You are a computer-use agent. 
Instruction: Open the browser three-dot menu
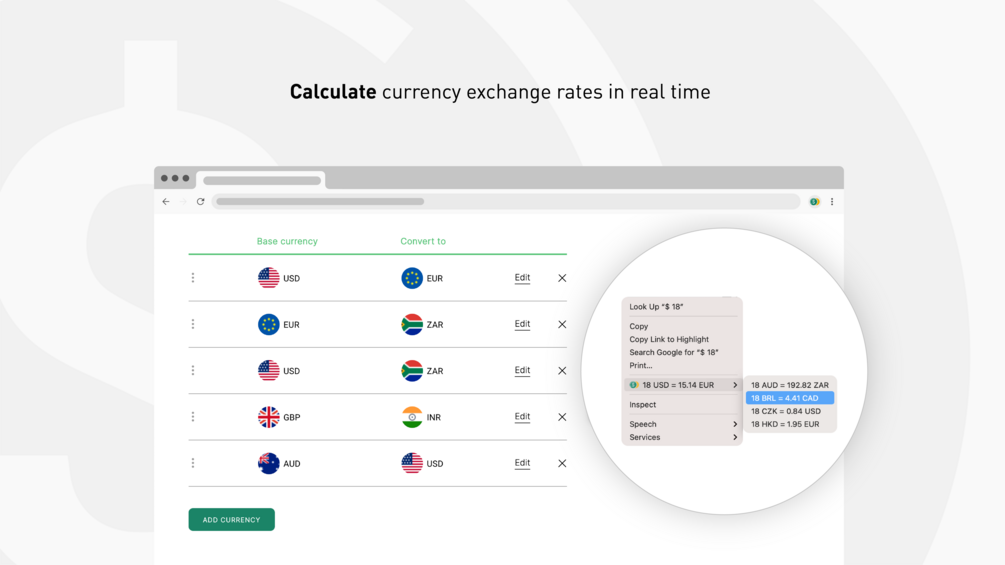(x=832, y=202)
